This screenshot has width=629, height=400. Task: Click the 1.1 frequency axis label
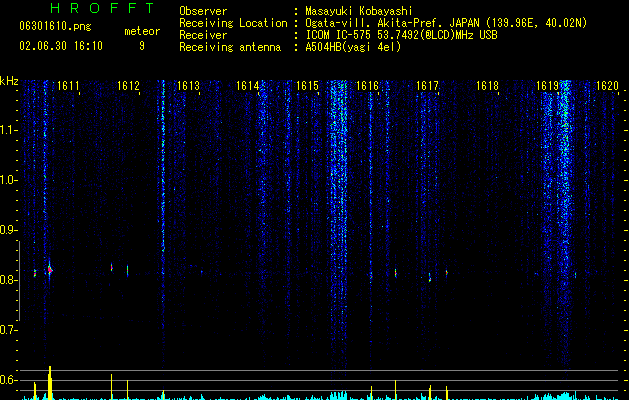(8, 130)
